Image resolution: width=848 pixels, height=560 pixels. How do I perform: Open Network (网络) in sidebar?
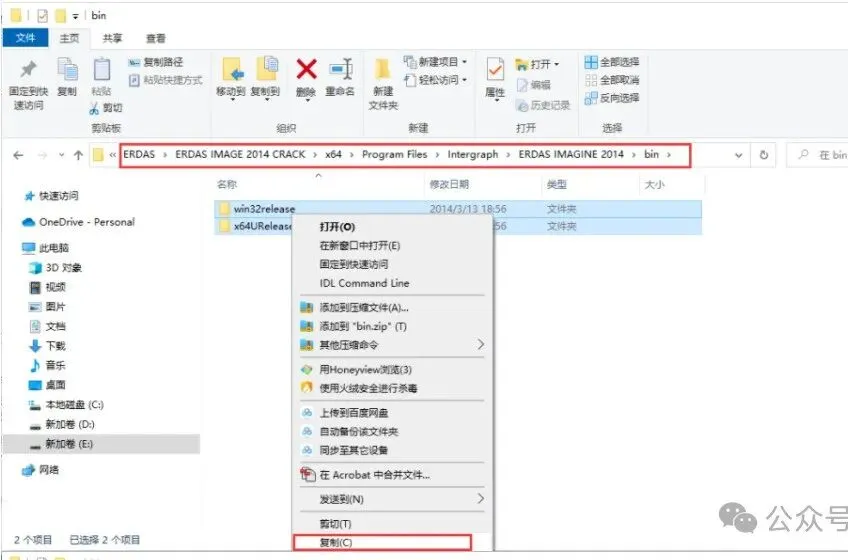tap(41, 470)
